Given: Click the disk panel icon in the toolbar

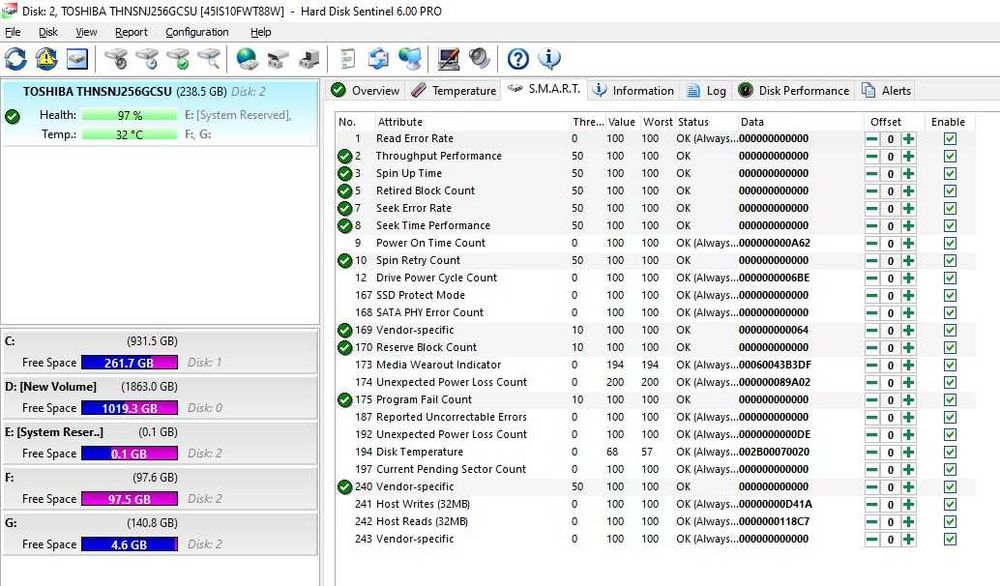Looking at the screenshot, I should (x=77, y=59).
